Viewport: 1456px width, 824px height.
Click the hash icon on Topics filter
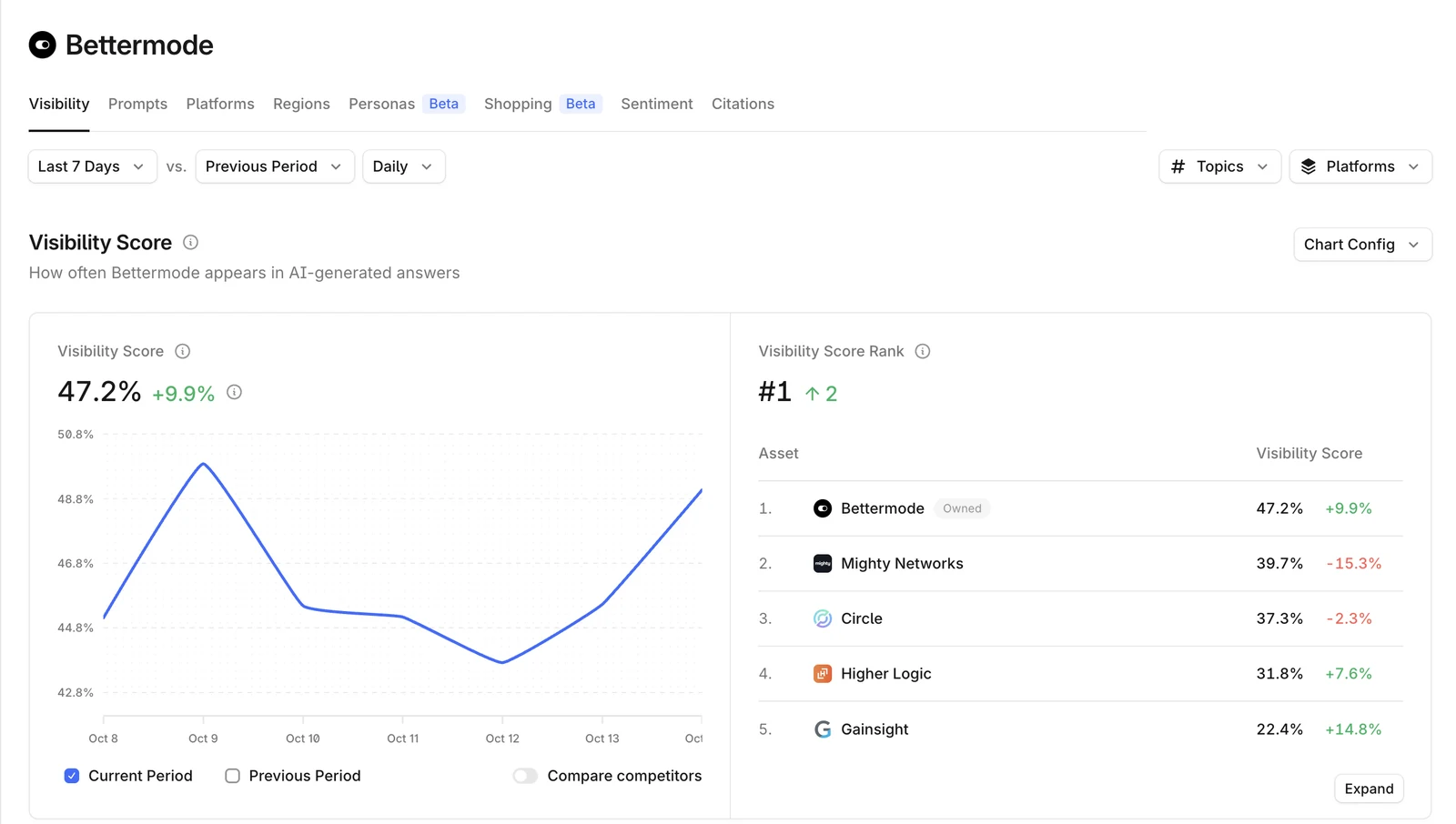[1178, 166]
